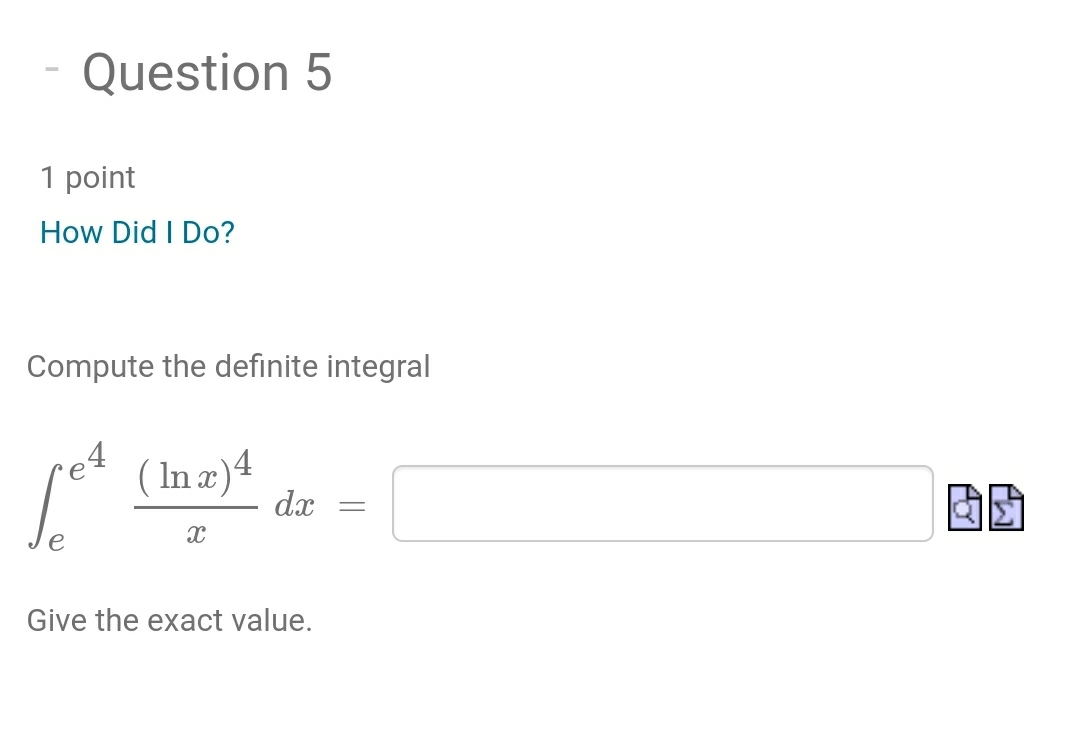Click the Compute the definite integral text
Viewport: 1078px width, 736px height.
point(229,366)
